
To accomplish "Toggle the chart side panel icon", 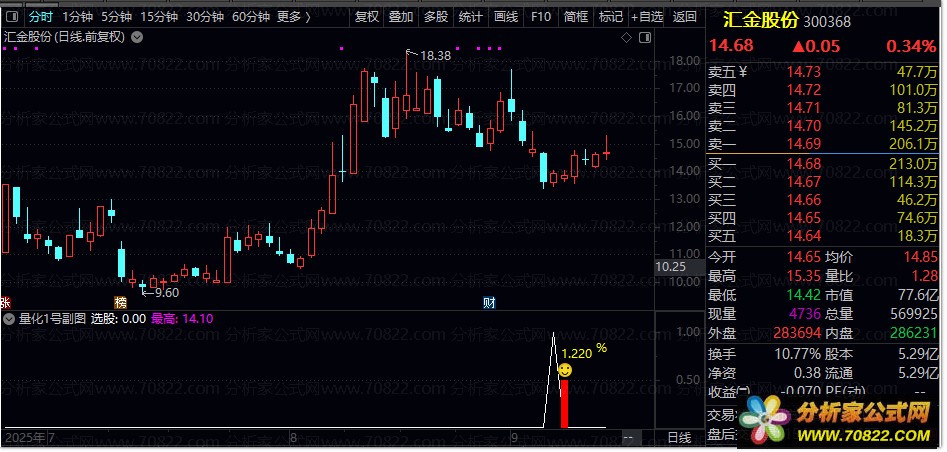I will click(x=645, y=38).
